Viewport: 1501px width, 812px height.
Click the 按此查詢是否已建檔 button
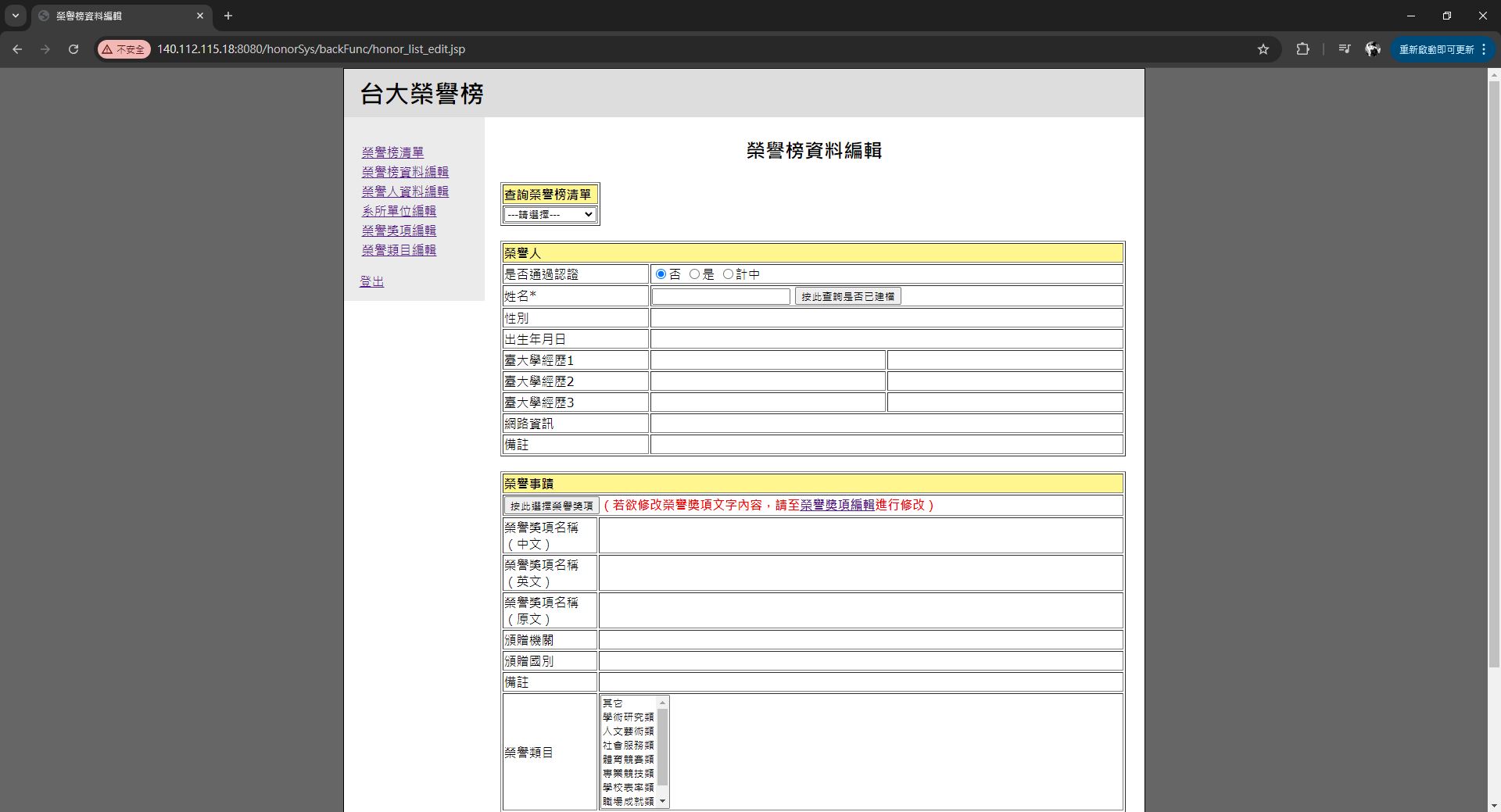[x=848, y=296]
